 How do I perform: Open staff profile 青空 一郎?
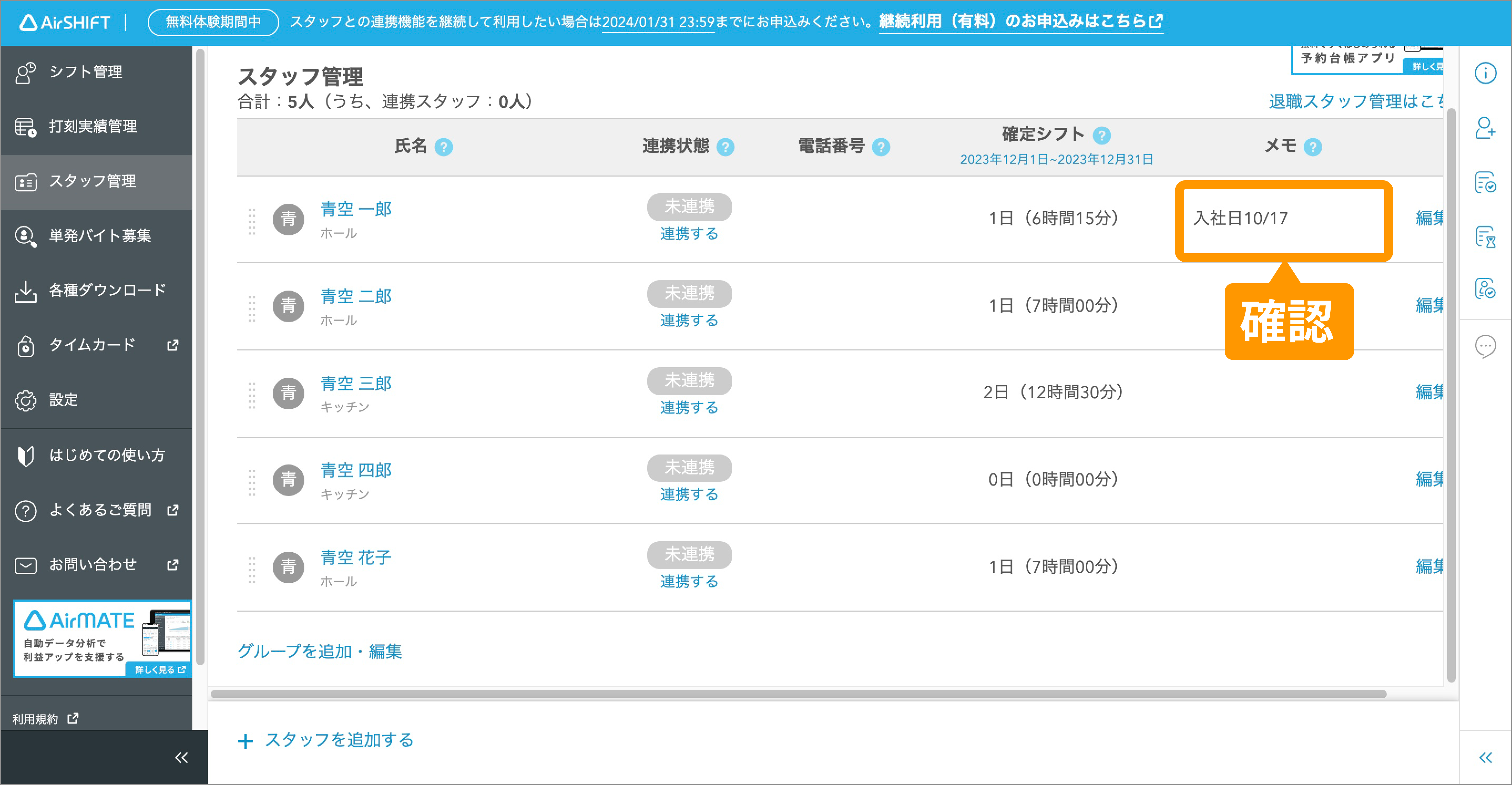coord(356,209)
